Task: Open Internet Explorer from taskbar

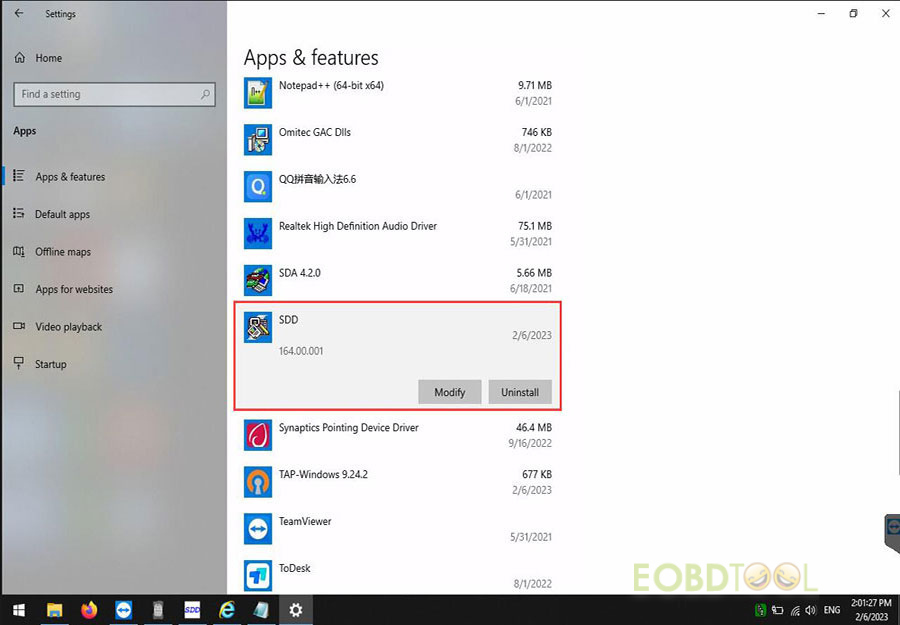Action: [227, 610]
